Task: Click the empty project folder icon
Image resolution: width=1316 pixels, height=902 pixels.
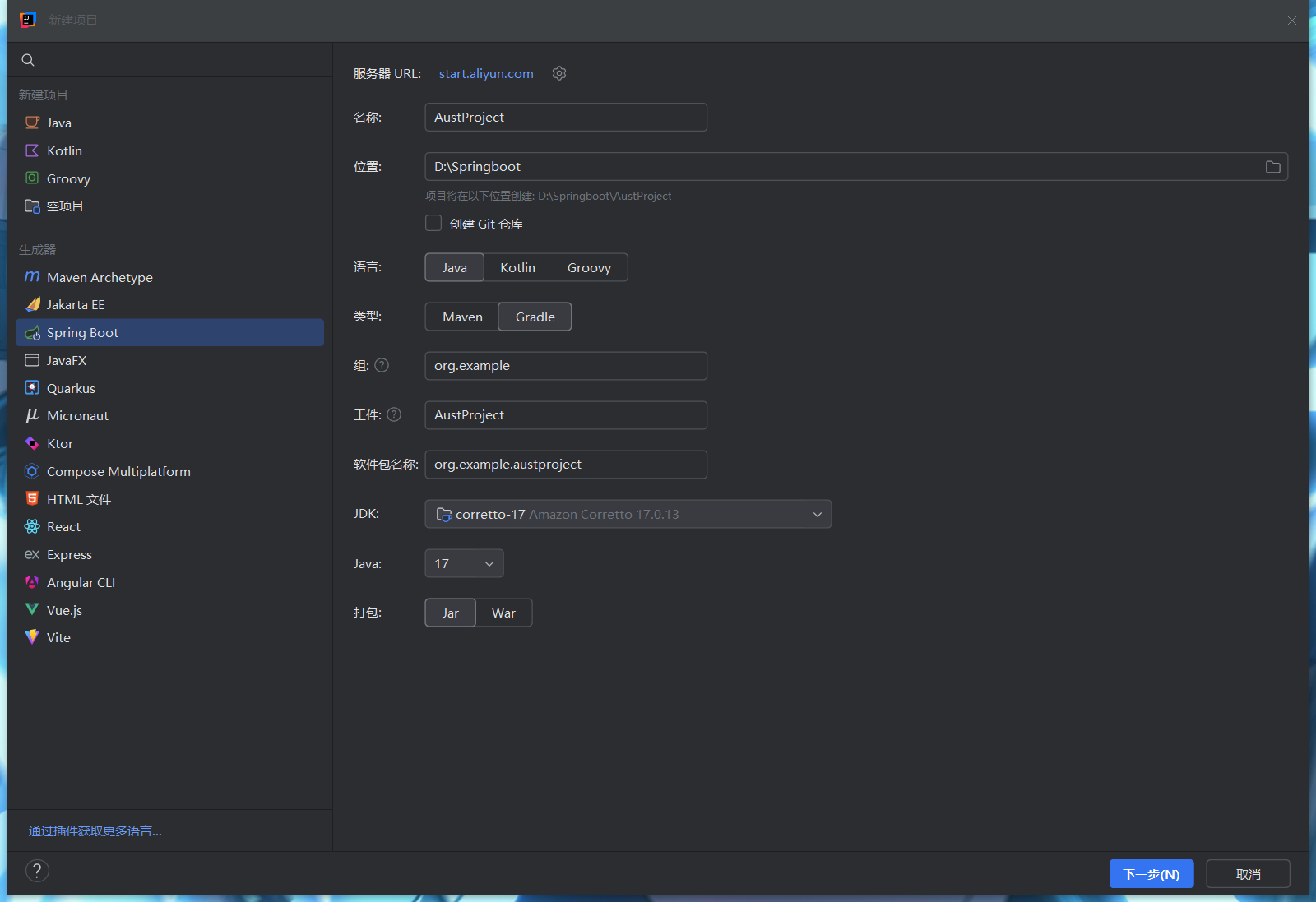Action: pos(32,206)
